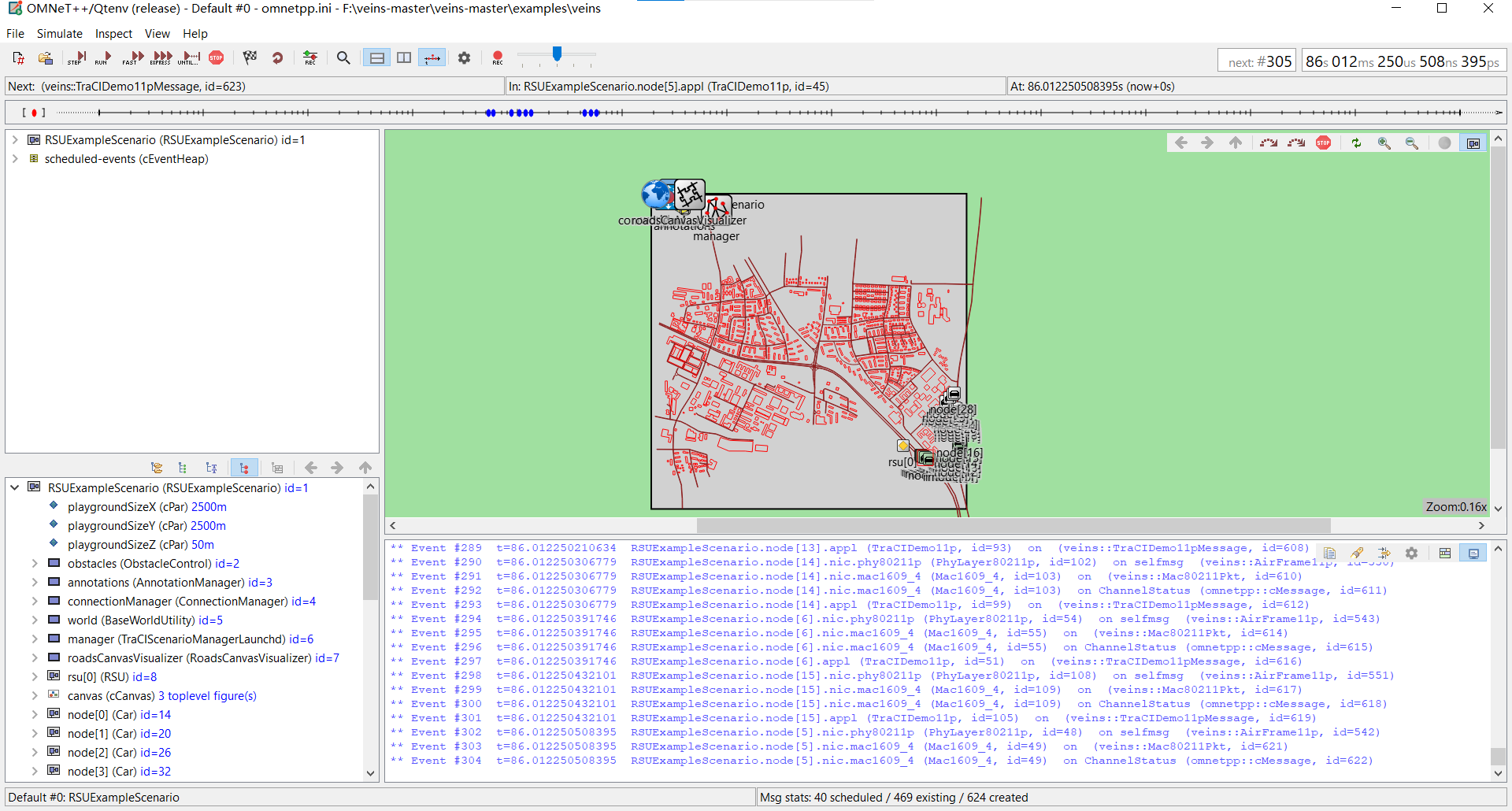The height and width of the screenshot is (811, 1512).
Task: Stop the simulation from main toolbar
Action: (217, 57)
